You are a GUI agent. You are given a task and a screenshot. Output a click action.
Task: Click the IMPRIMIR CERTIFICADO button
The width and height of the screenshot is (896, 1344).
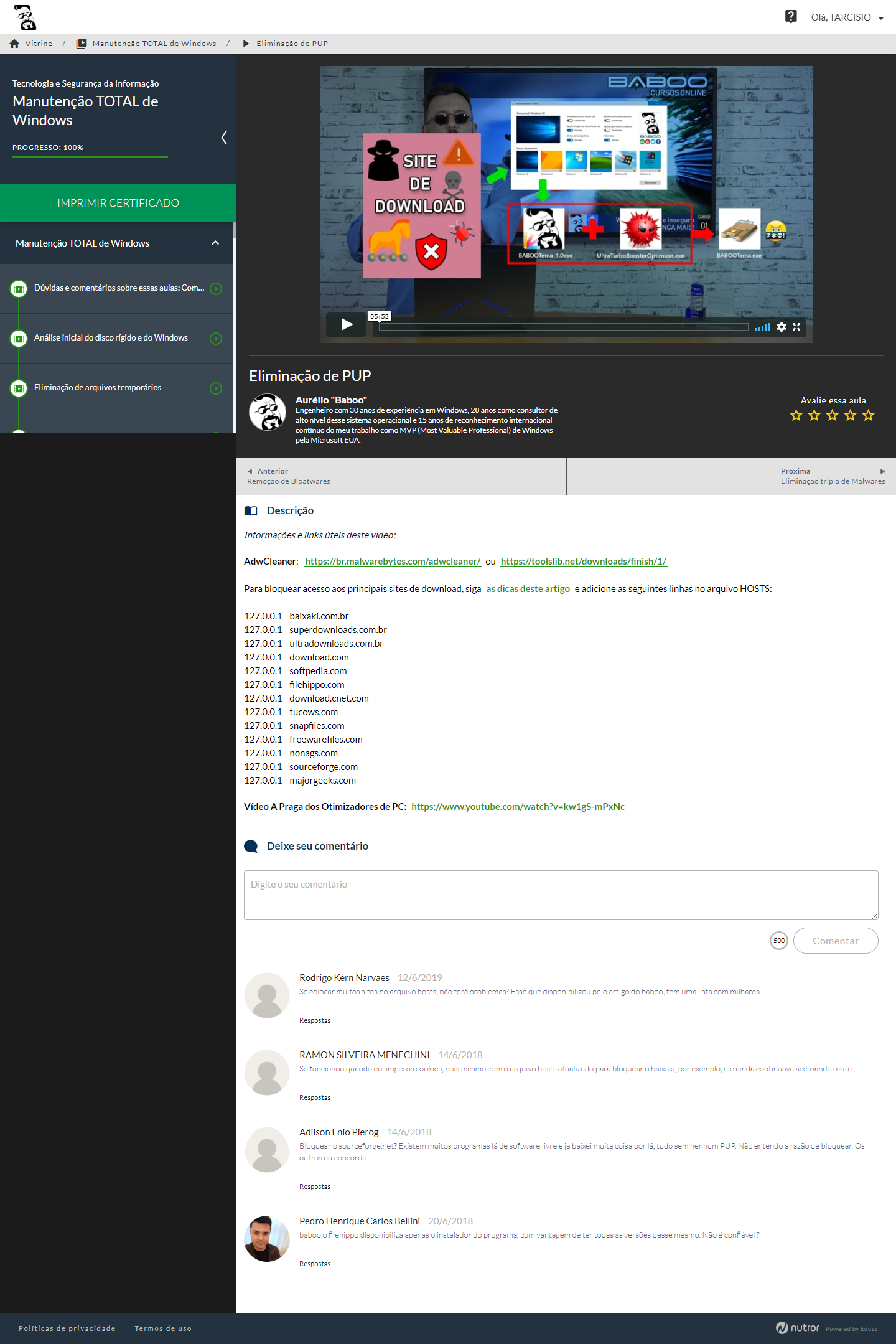coord(118,203)
